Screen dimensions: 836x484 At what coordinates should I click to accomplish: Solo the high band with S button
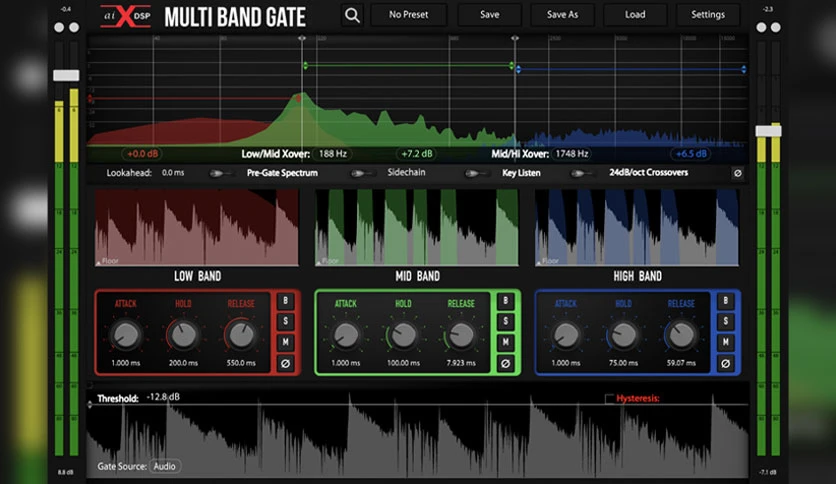click(725, 321)
